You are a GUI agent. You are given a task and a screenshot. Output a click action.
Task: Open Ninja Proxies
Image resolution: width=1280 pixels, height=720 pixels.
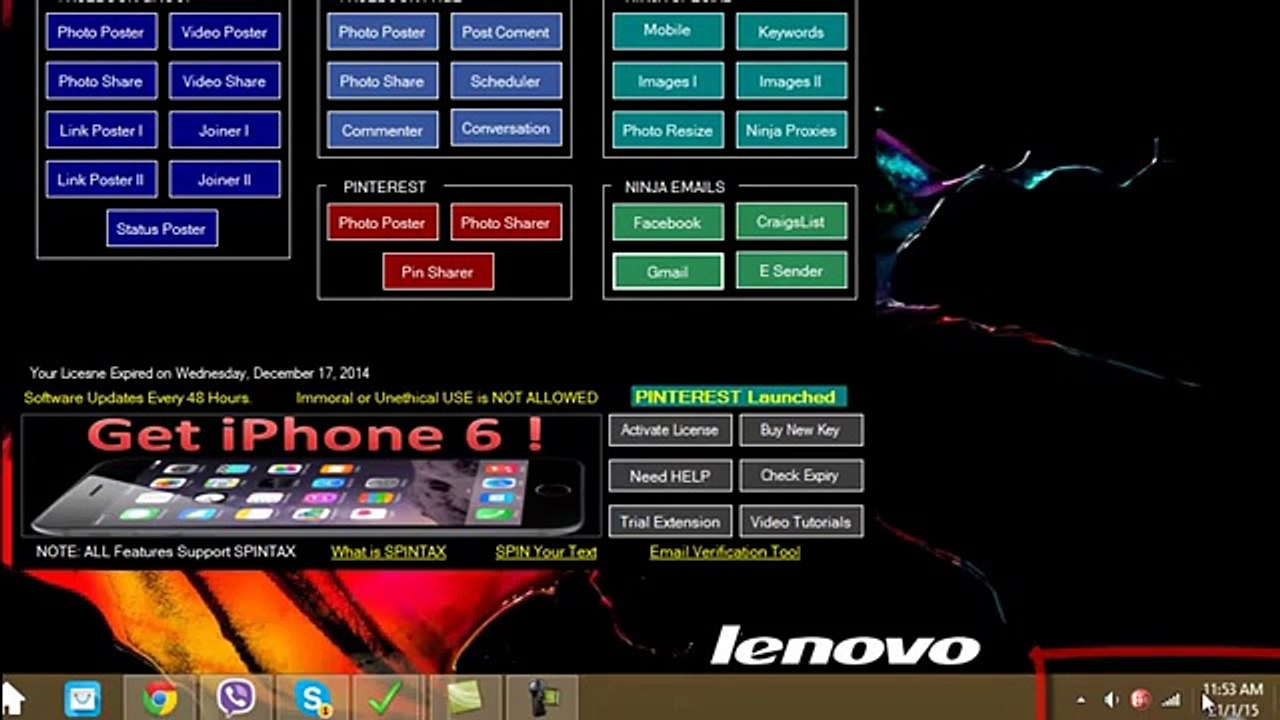point(791,130)
